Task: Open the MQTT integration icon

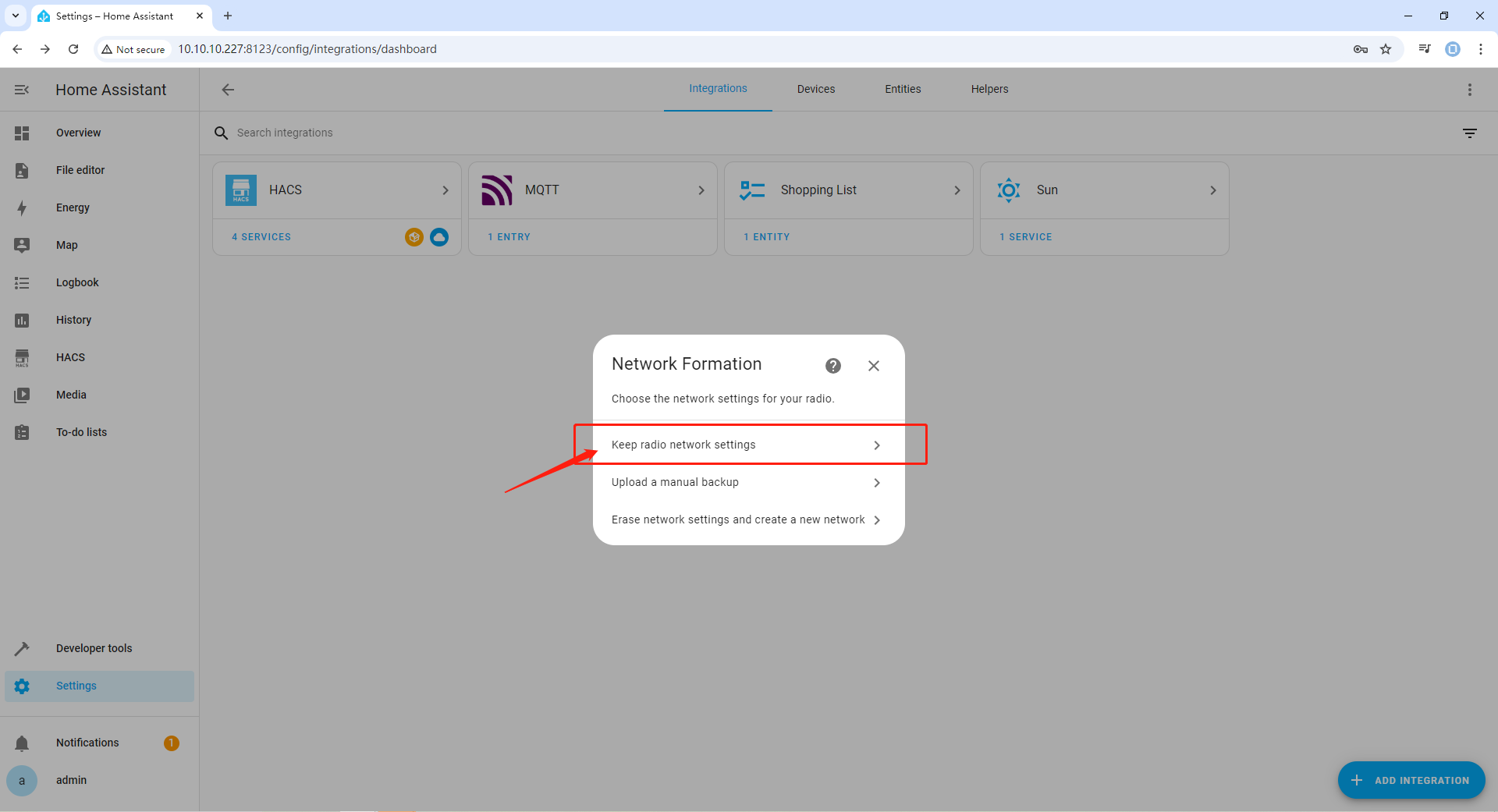Action: [x=497, y=190]
